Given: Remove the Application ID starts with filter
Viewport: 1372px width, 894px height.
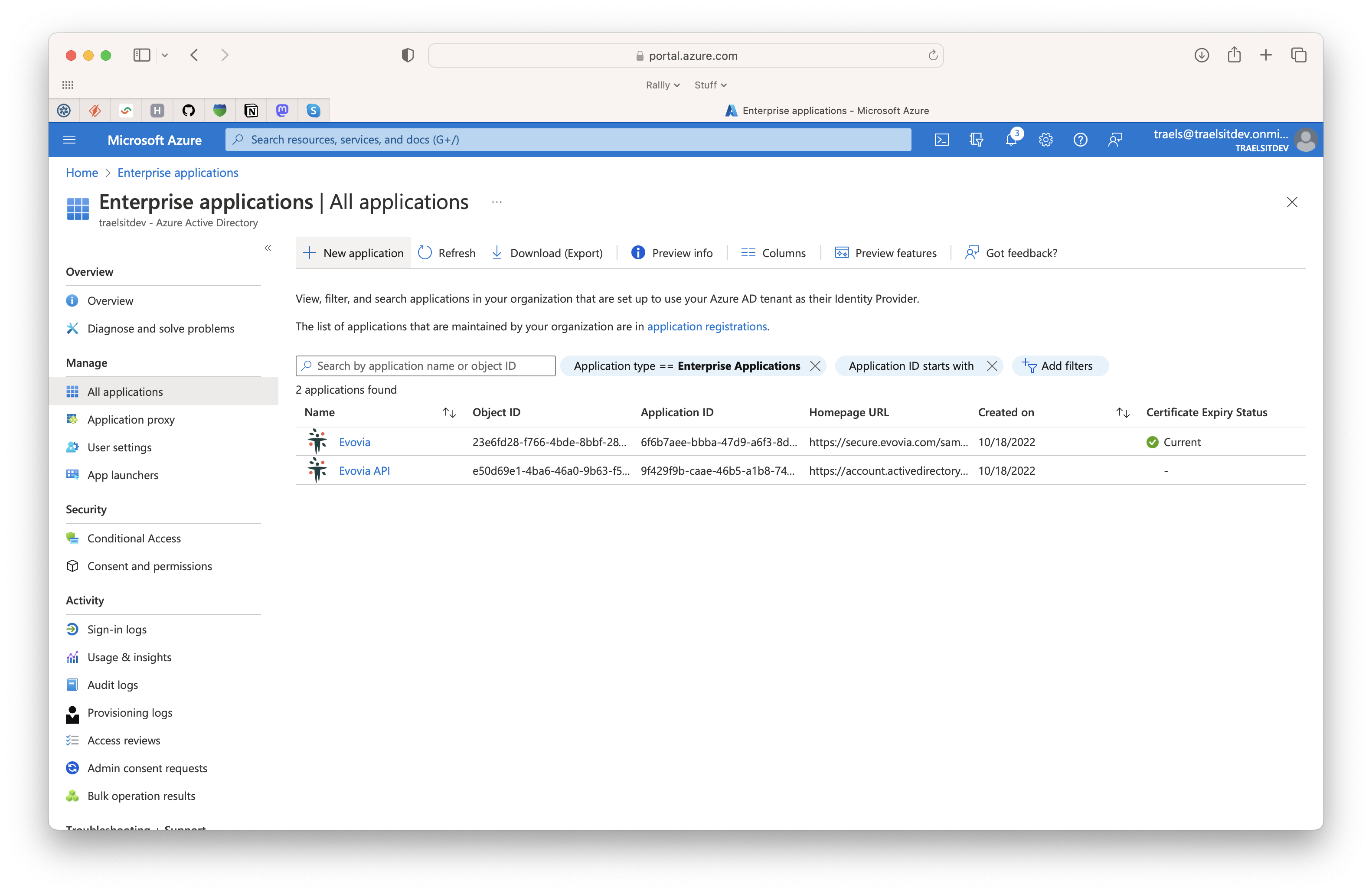Looking at the screenshot, I should [992, 366].
